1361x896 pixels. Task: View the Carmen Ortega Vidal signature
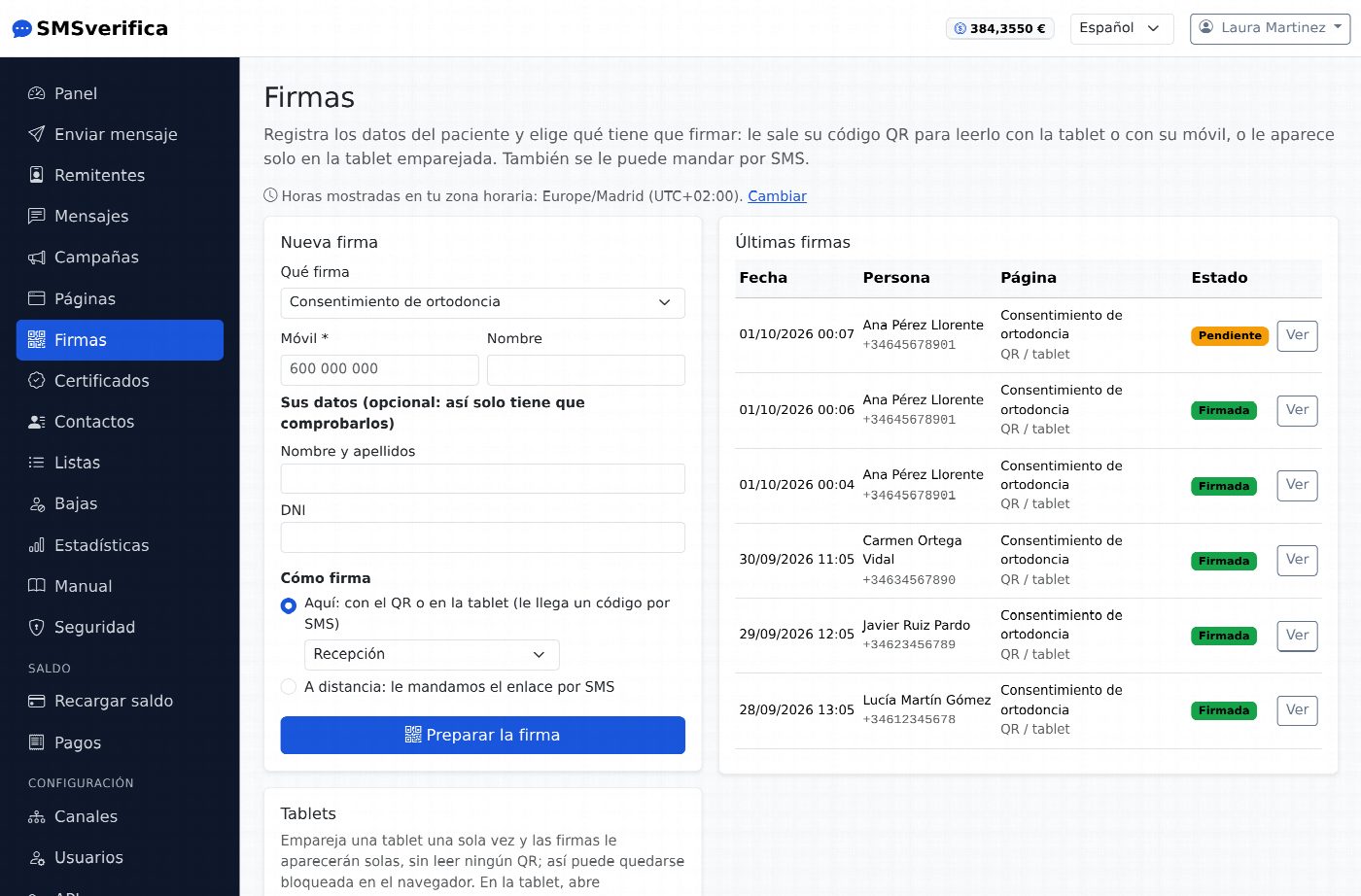click(1297, 560)
